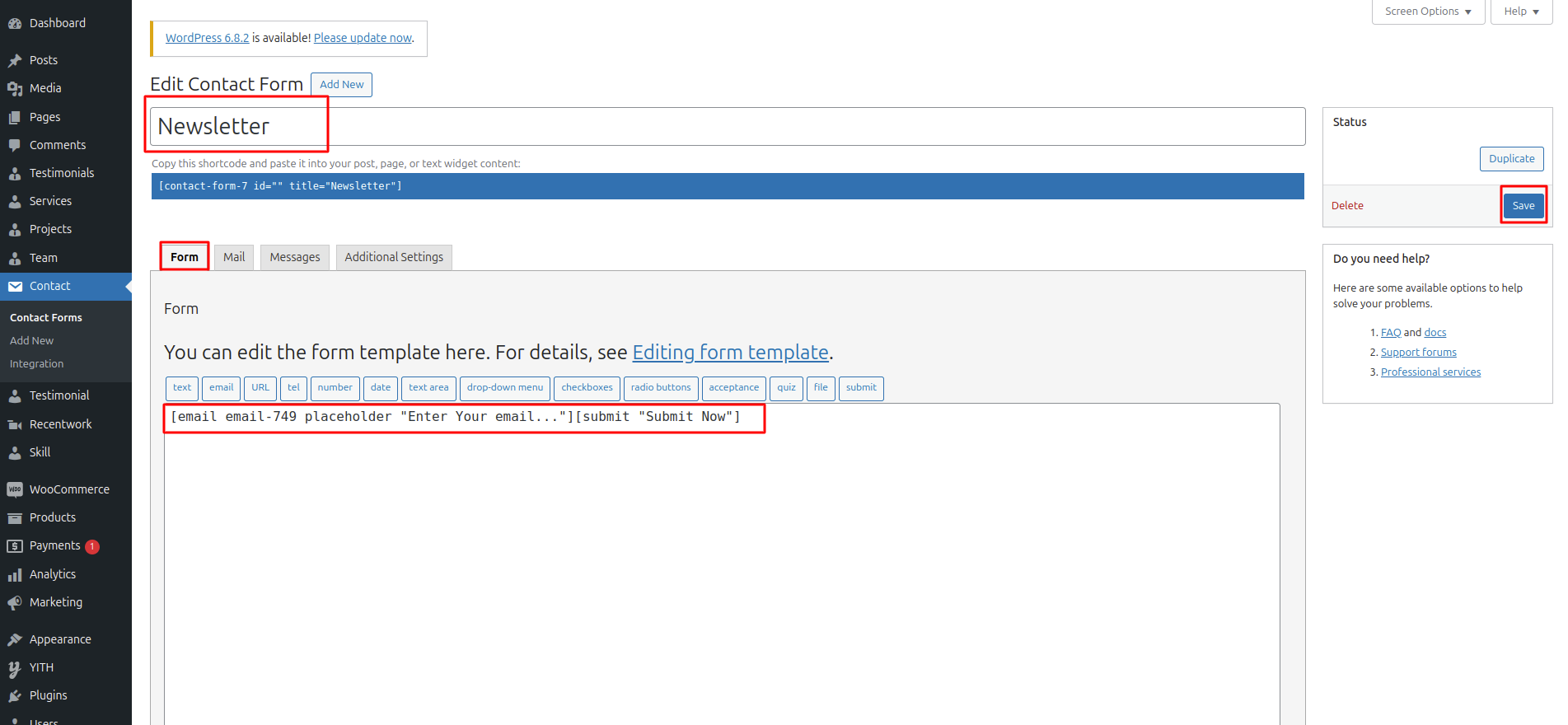Switch to the Form tab
This screenshot has height=725, width=1568.
pos(185,257)
